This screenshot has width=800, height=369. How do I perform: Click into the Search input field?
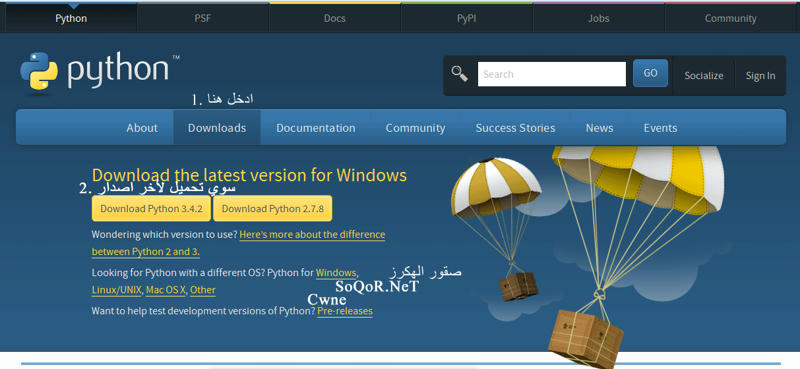[x=552, y=74]
